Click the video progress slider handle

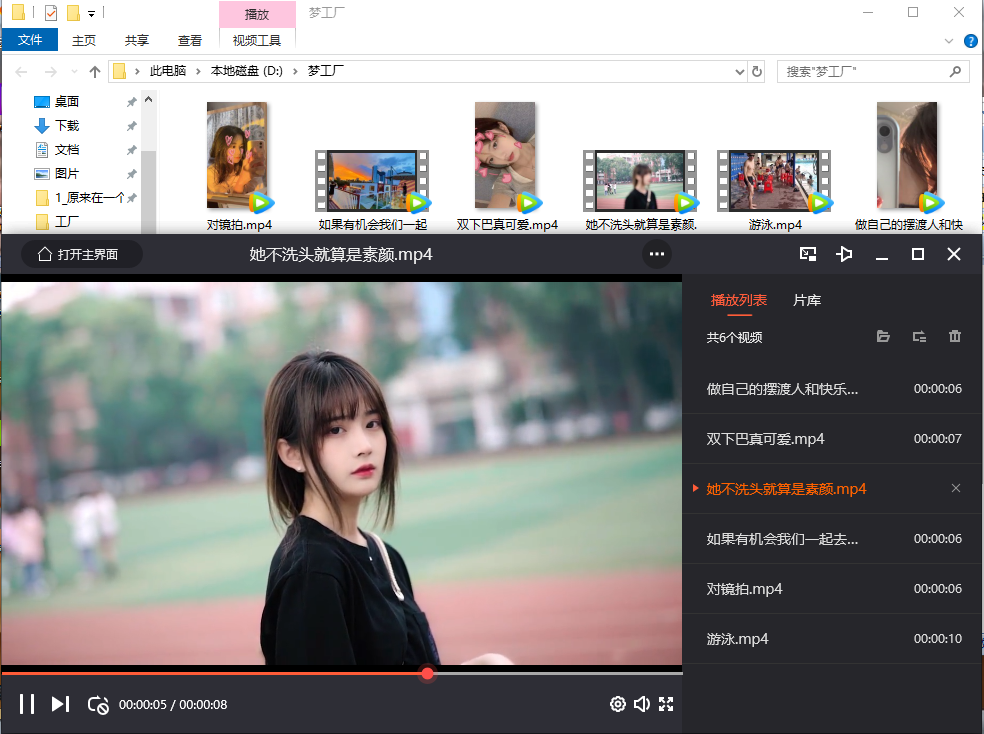click(427, 673)
